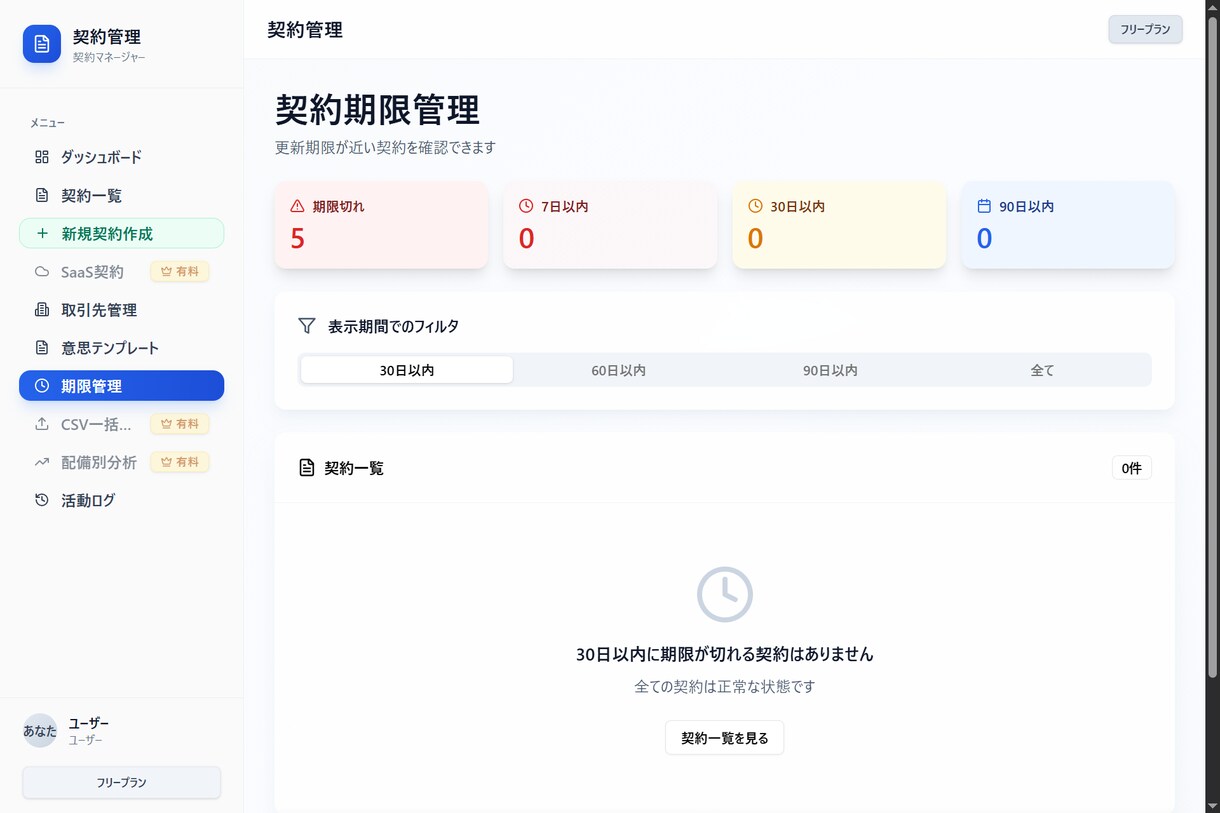Open 配備別分析 paid menu item
The height and width of the screenshot is (813, 1220).
pos(121,462)
